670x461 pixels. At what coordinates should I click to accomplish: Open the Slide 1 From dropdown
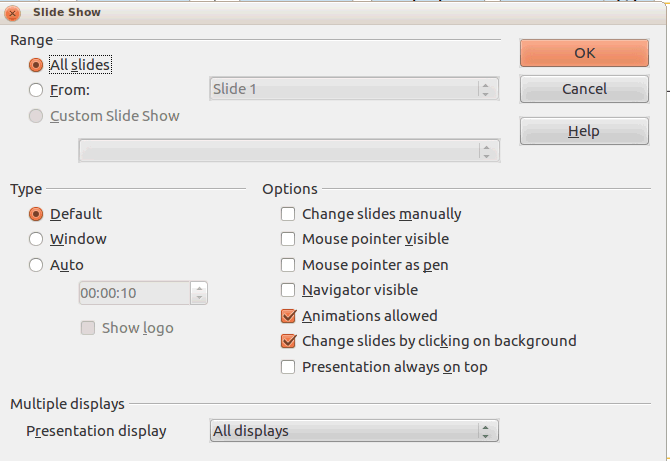354,89
